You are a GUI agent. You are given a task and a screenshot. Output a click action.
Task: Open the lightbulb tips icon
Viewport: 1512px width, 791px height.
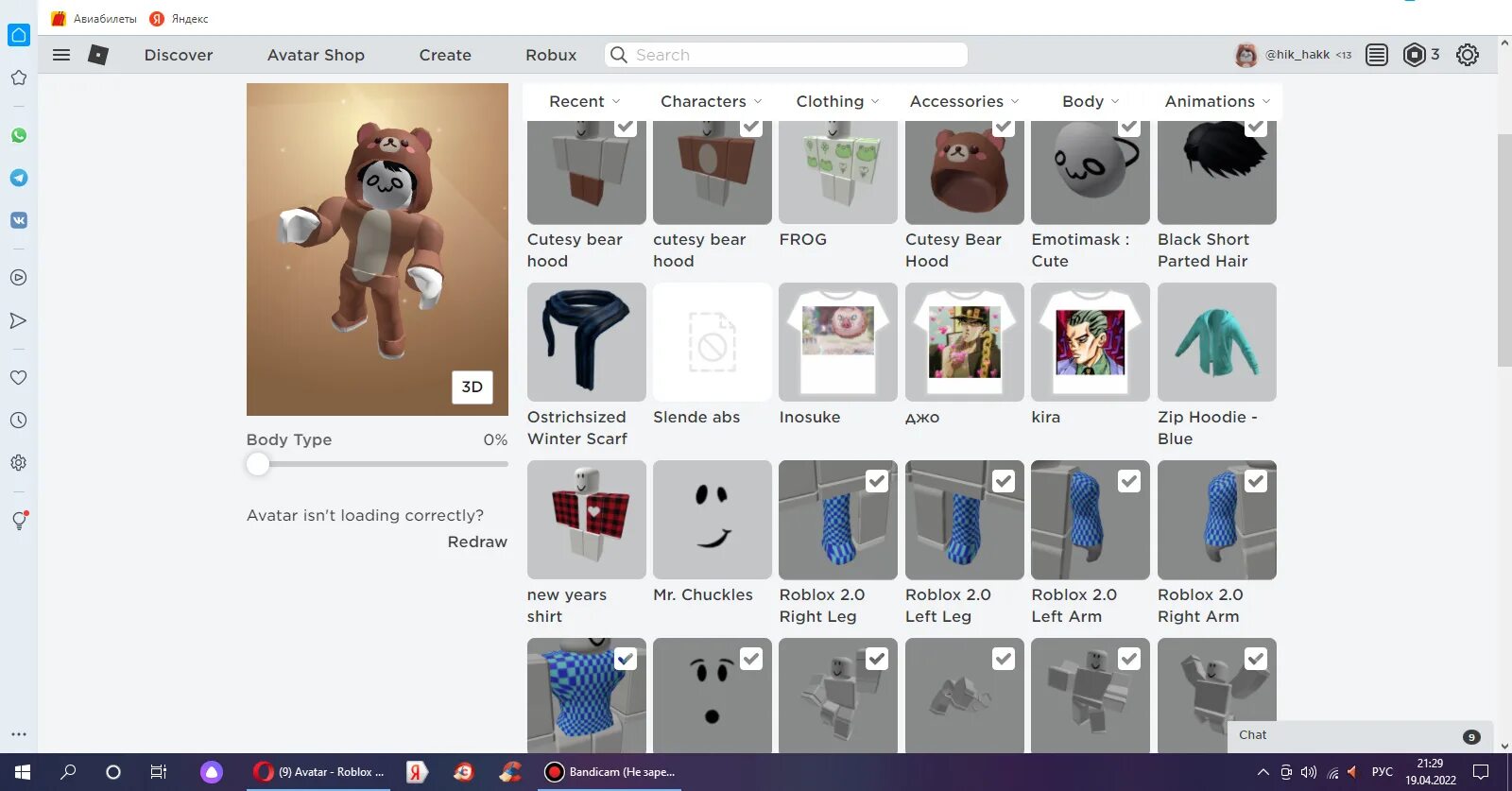pyautogui.click(x=18, y=521)
